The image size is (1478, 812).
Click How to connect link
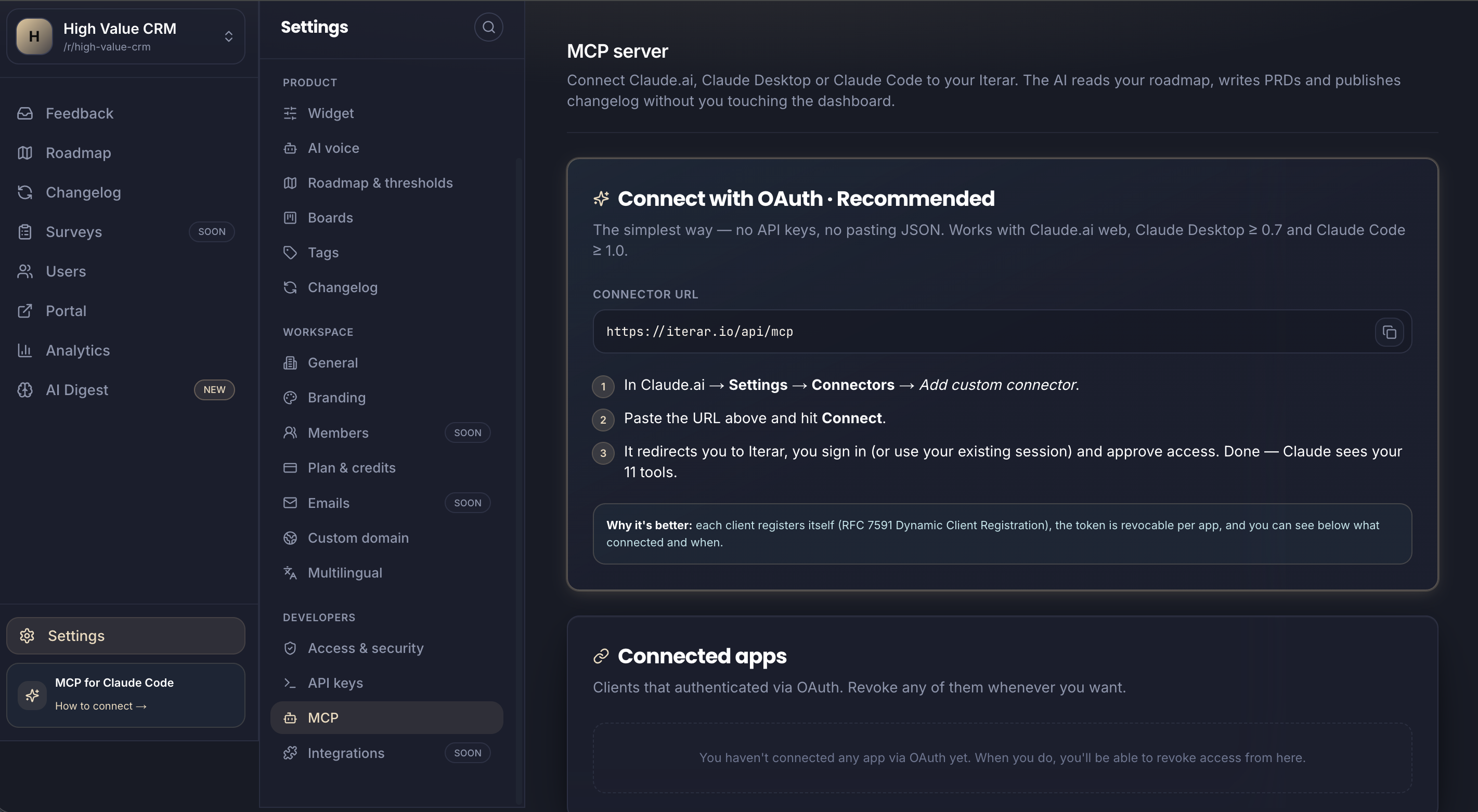101,706
